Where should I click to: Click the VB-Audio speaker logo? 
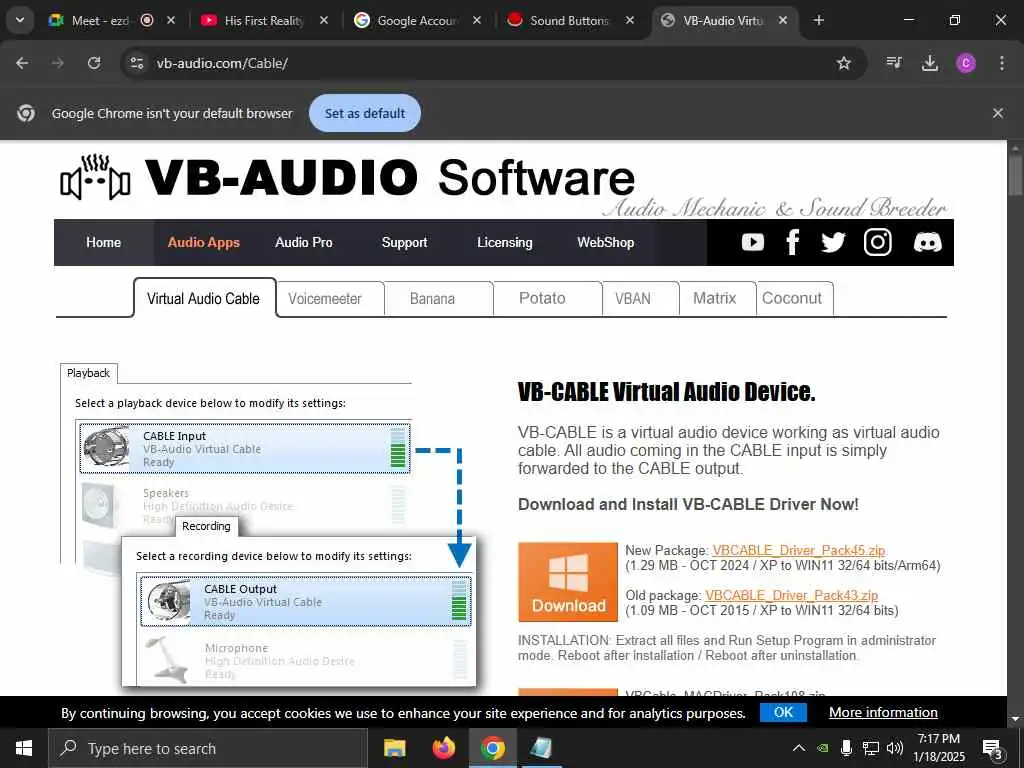[x=95, y=177]
